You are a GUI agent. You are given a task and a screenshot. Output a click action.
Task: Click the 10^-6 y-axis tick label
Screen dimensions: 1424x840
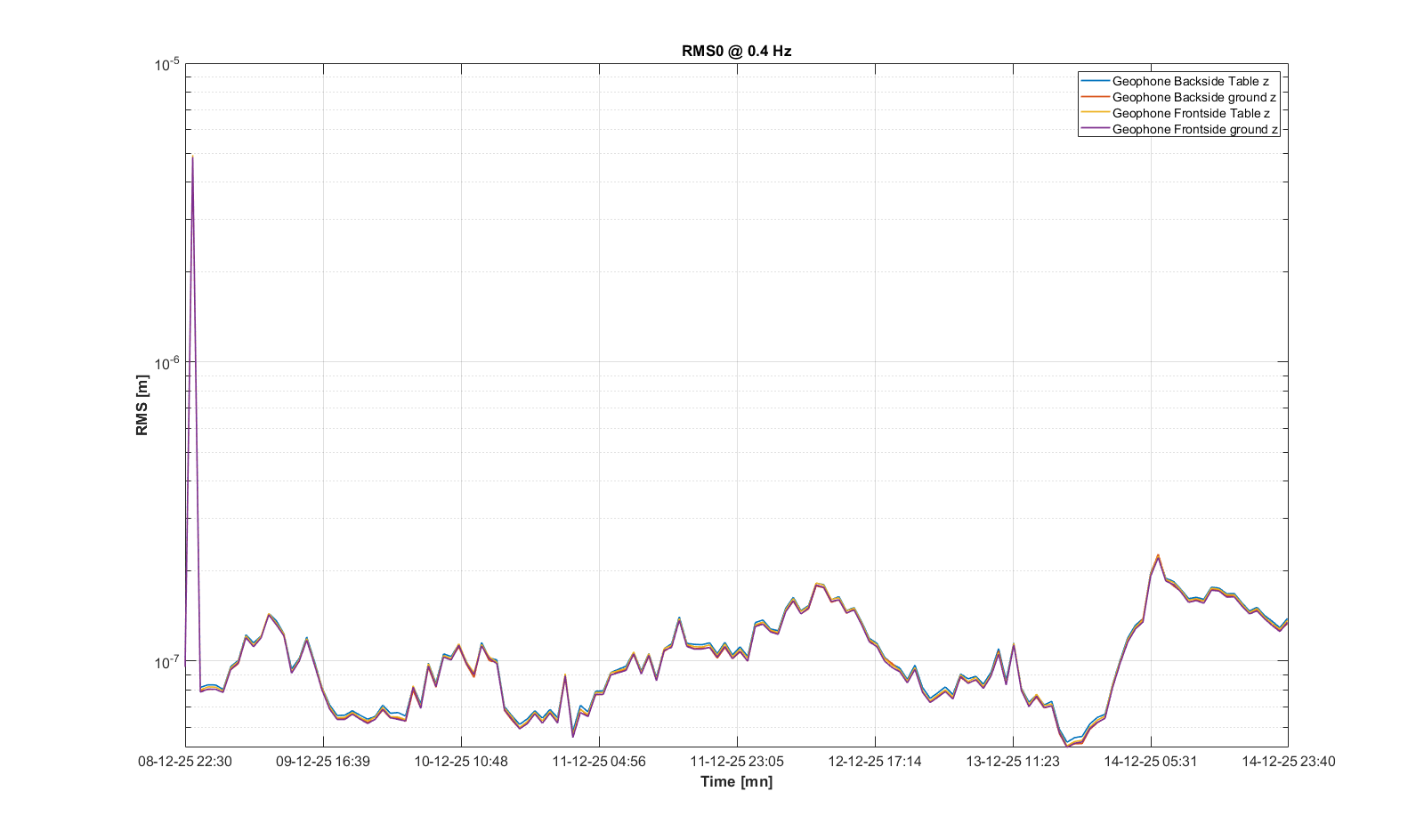click(166, 362)
